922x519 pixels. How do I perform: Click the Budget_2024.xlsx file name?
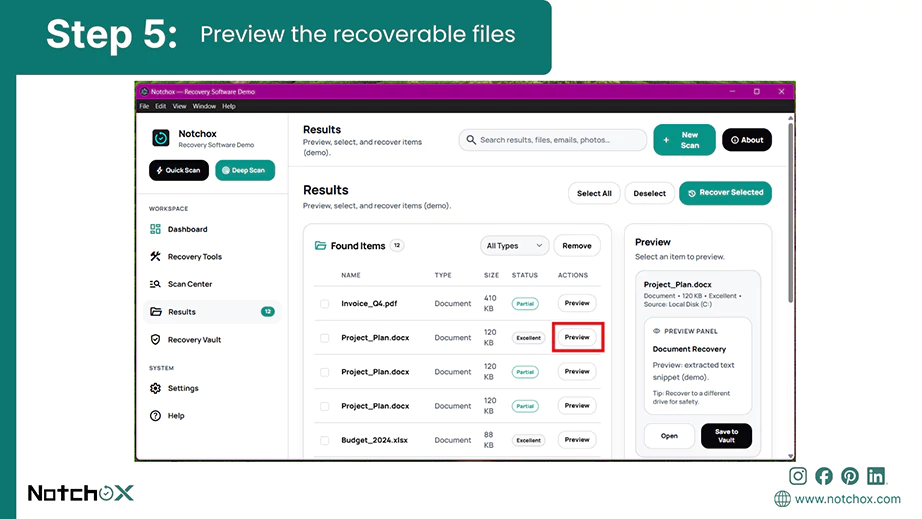tap(375, 440)
